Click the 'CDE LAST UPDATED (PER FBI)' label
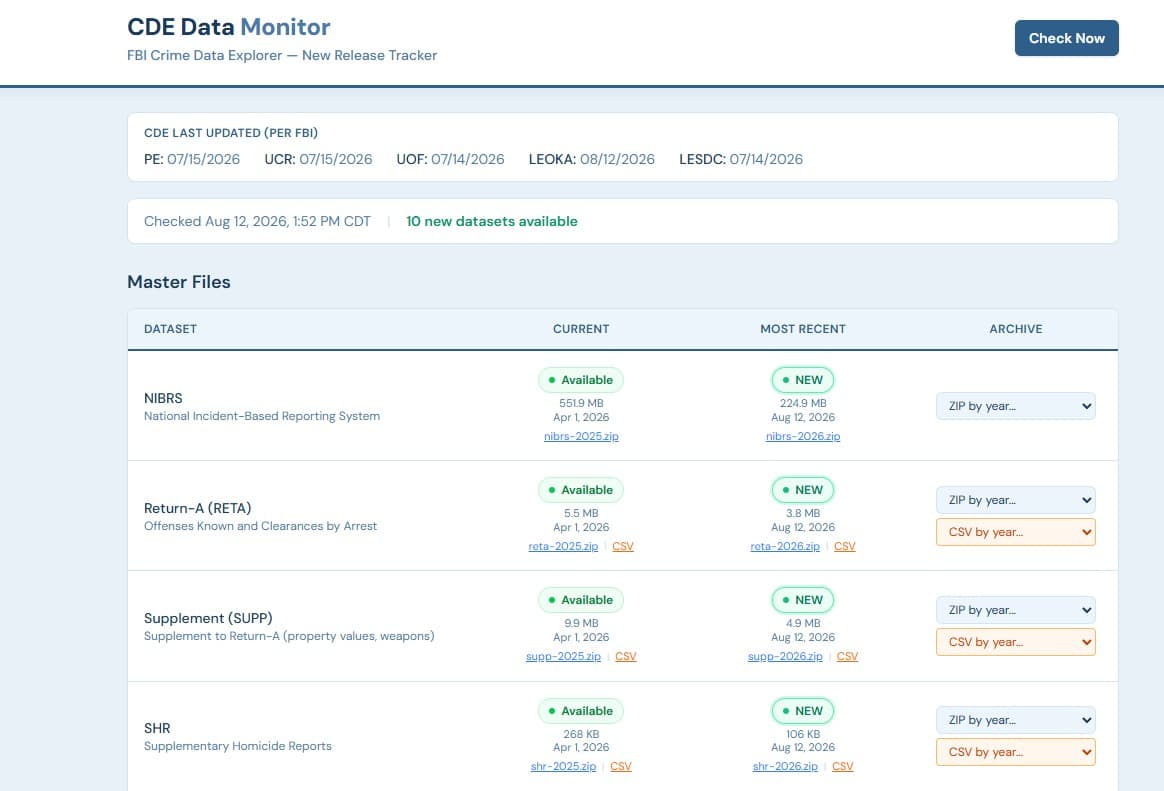 coord(231,133)
